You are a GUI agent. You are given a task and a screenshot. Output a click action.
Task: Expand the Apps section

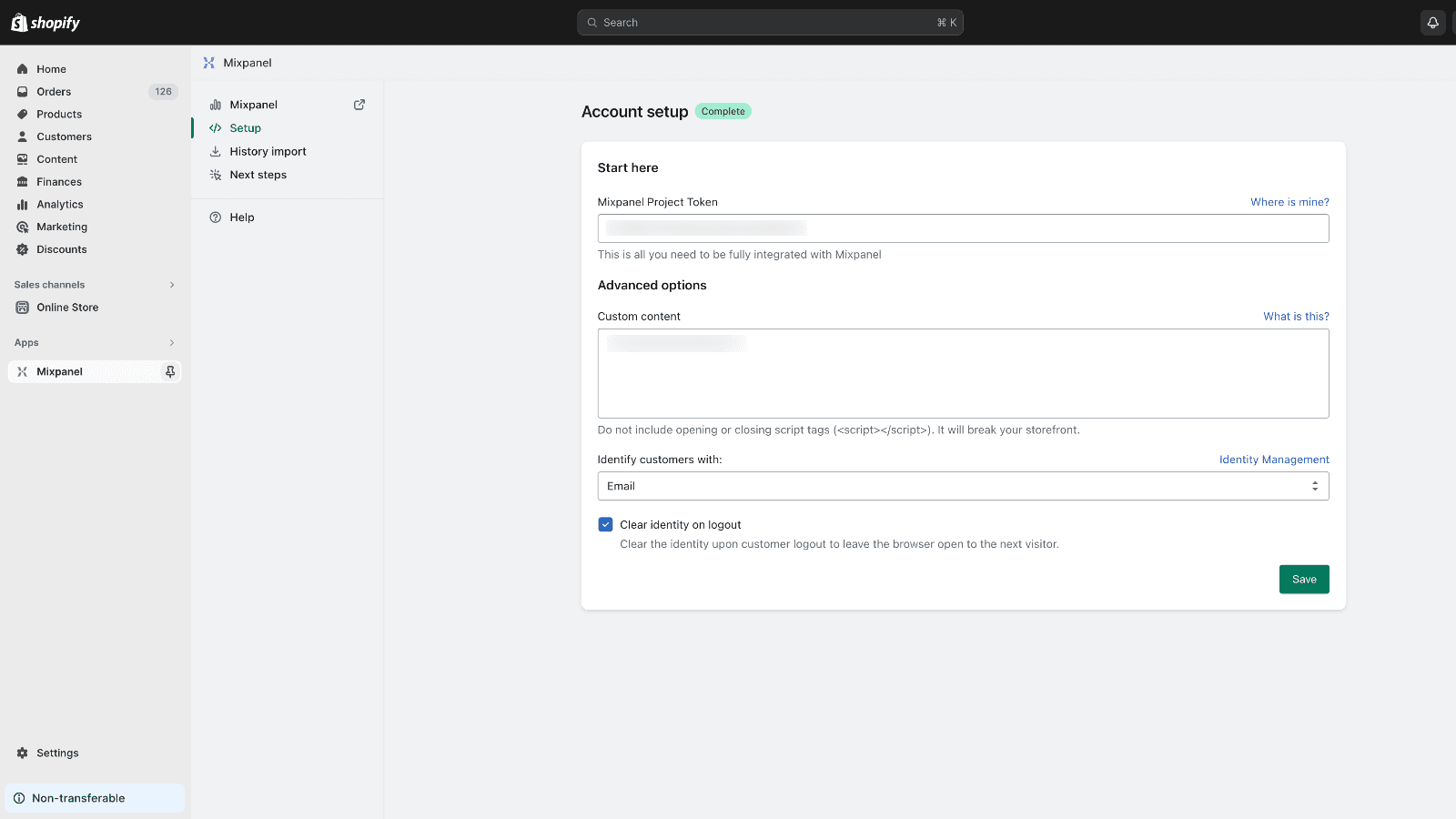171,342
